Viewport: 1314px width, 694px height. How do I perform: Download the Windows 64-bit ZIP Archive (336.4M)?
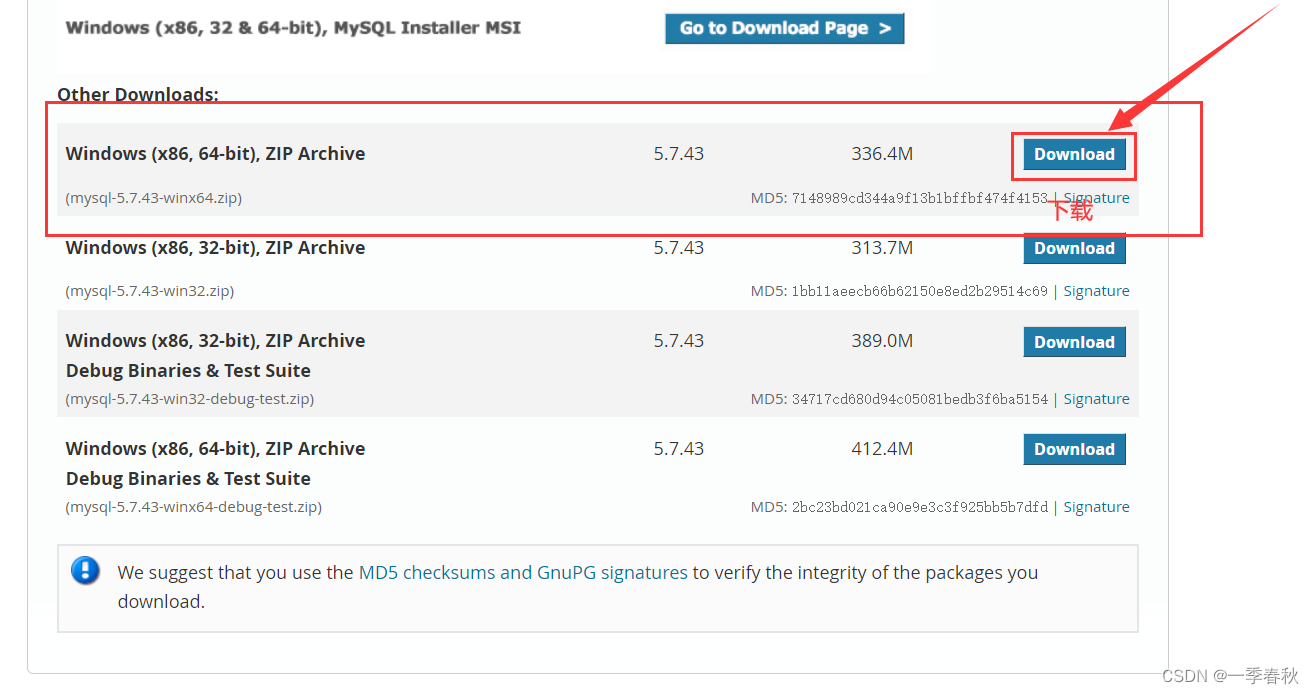pos(1074,154)
